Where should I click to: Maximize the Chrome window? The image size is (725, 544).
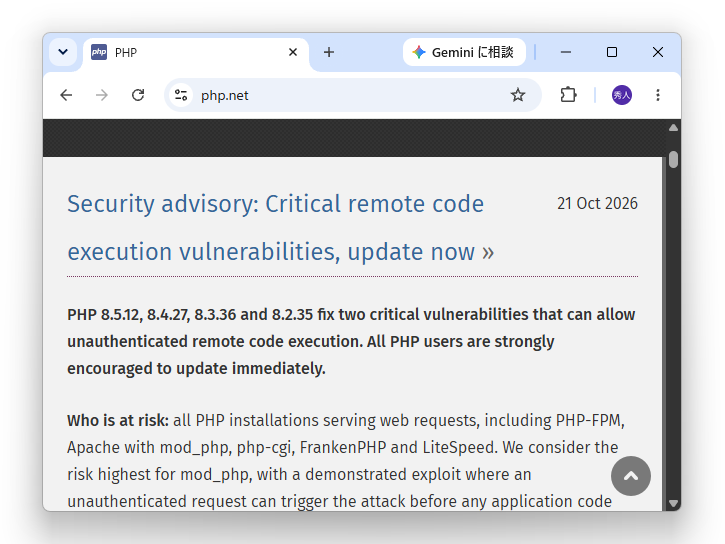click(612, 52)
